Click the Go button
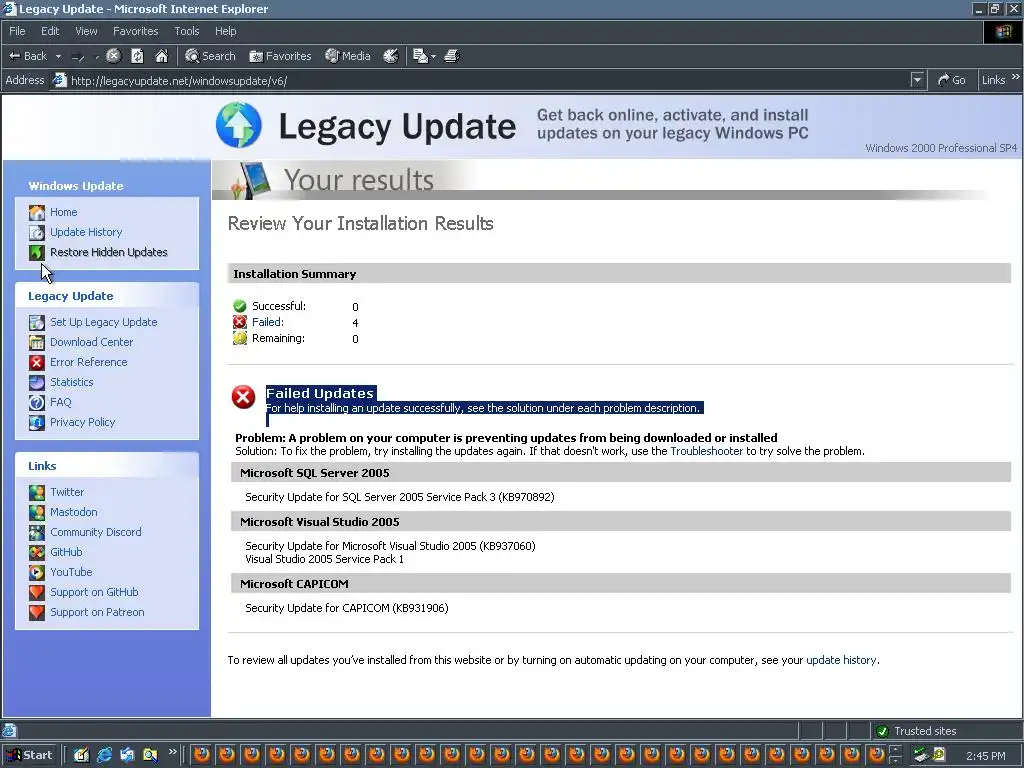 952,80
